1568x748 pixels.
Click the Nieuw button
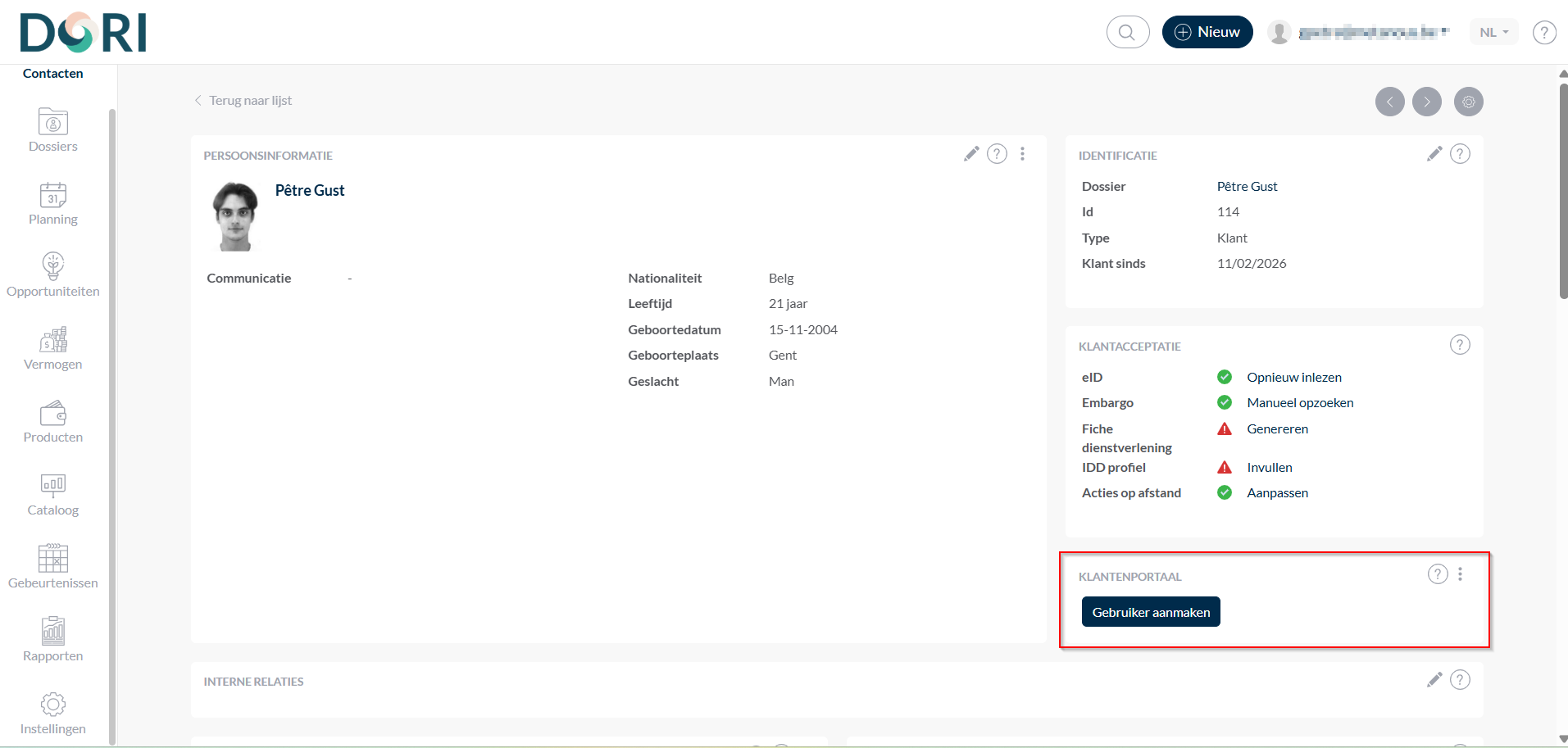1207,32
